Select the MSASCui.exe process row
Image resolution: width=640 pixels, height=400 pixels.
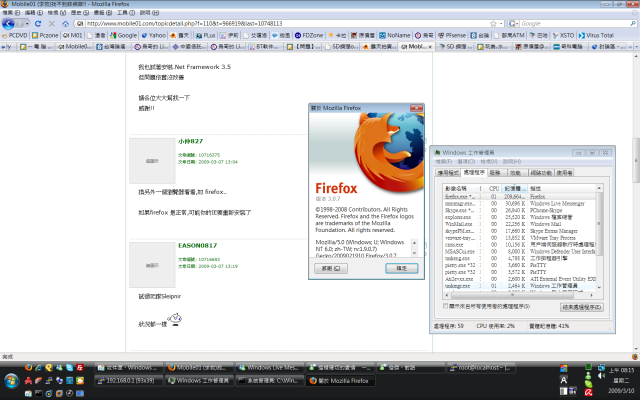[520, 251]
